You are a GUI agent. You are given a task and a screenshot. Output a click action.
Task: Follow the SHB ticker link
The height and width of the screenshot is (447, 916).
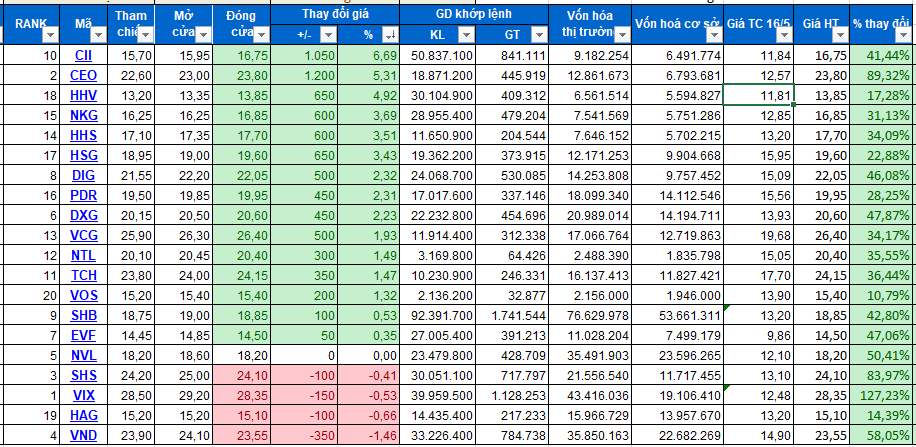coord(84,315)
